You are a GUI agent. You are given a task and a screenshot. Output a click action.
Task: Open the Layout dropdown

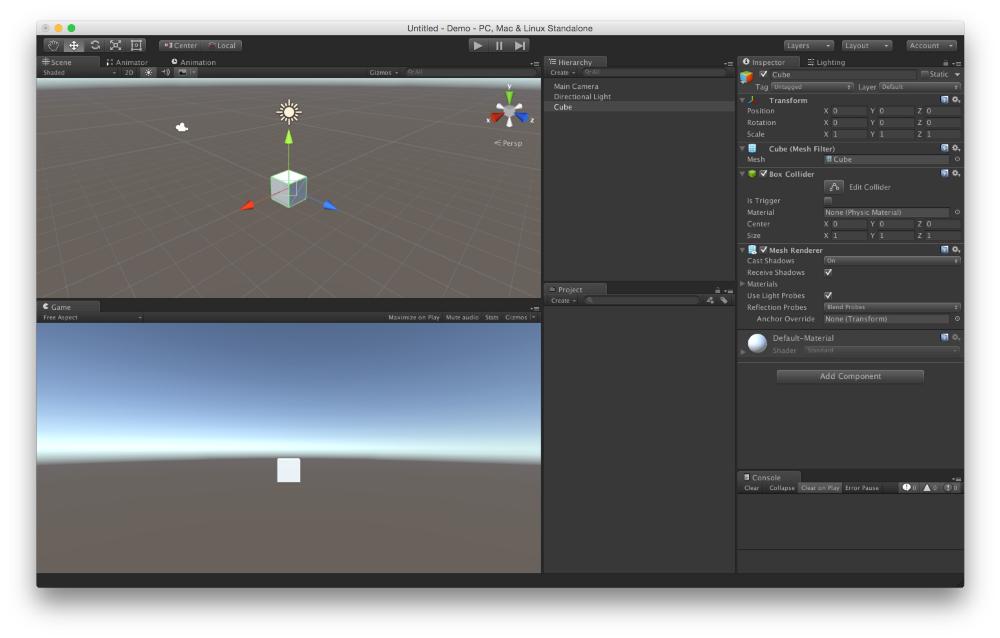click(866, 45)
